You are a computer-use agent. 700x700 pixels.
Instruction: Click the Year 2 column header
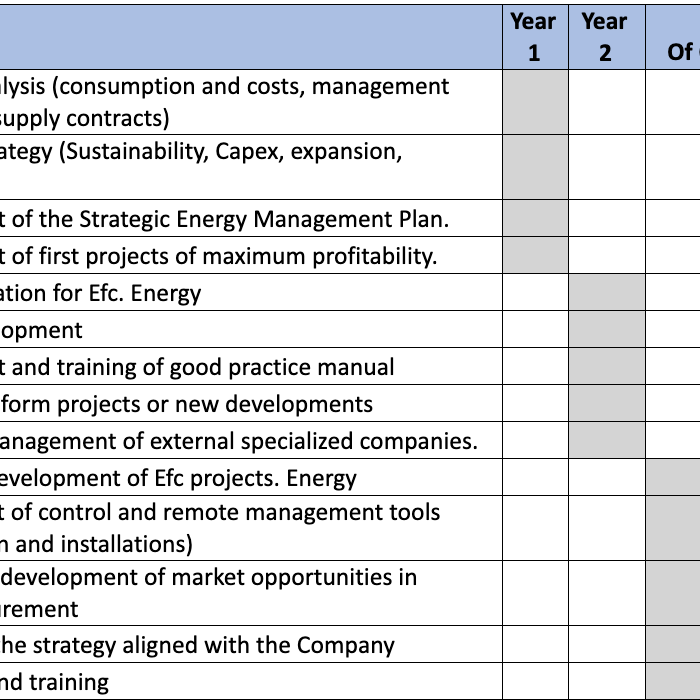click(607, 37)
